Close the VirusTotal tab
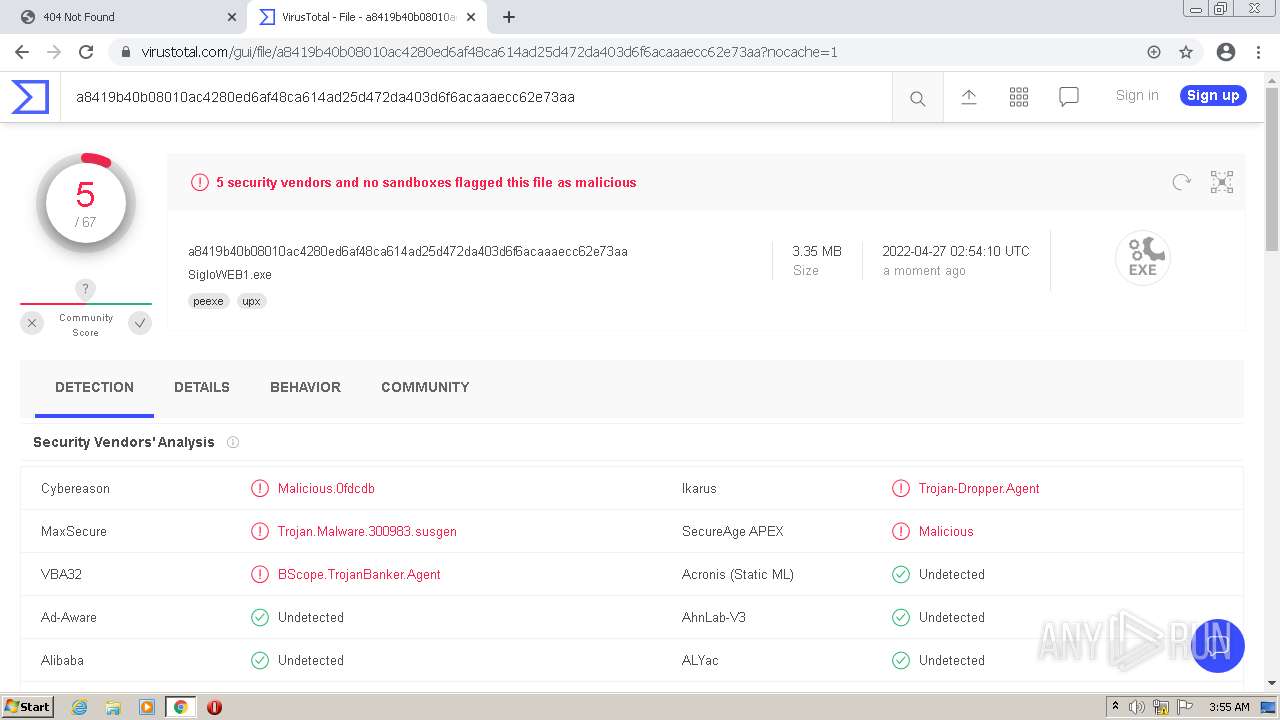This screenshot has height=720, width=1280. pos(471,17)
